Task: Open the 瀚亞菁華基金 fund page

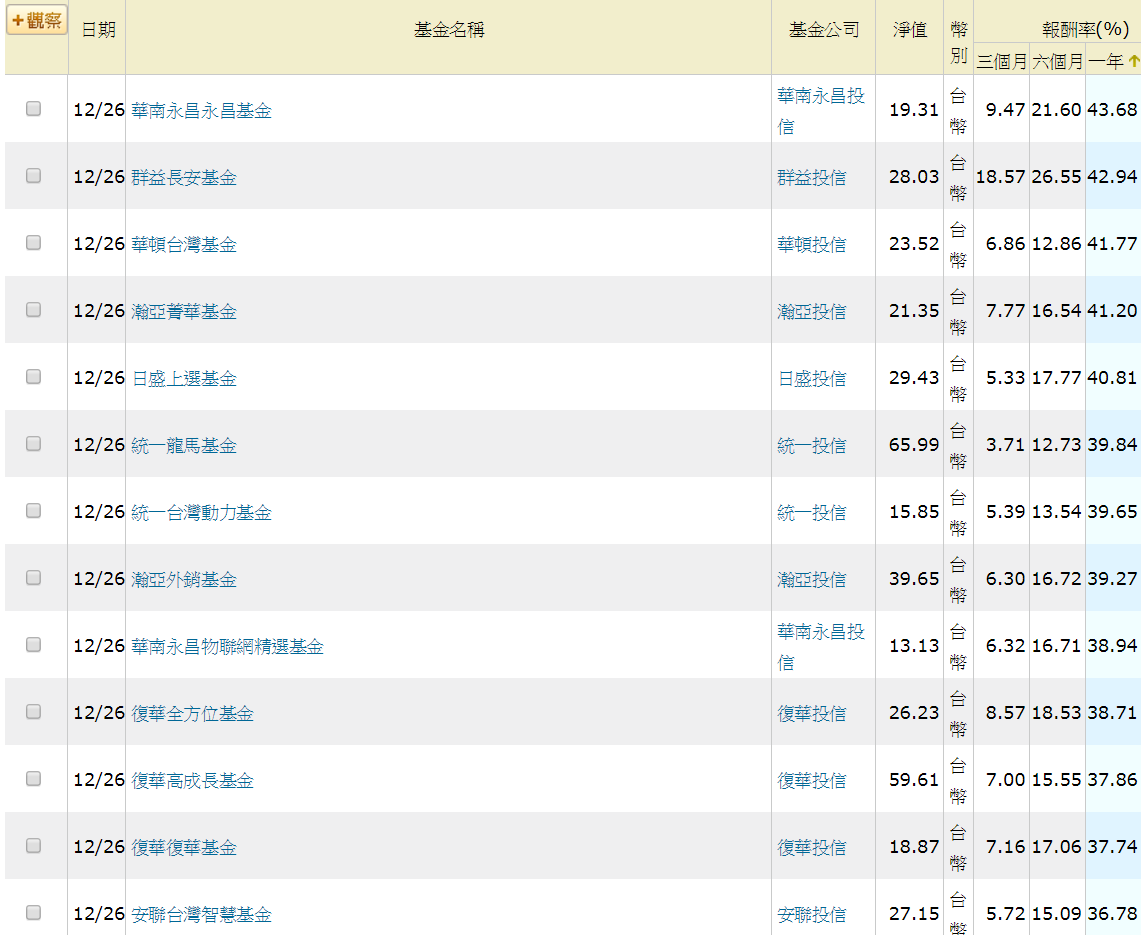Action: click(x=184, y=311)
